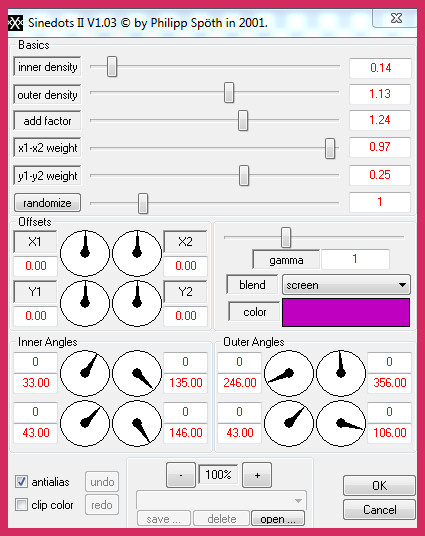Image resolution: width=425 pixels, height=536 pixels.
Task: Enable the clip color checkbox
Action: (22, 505)
